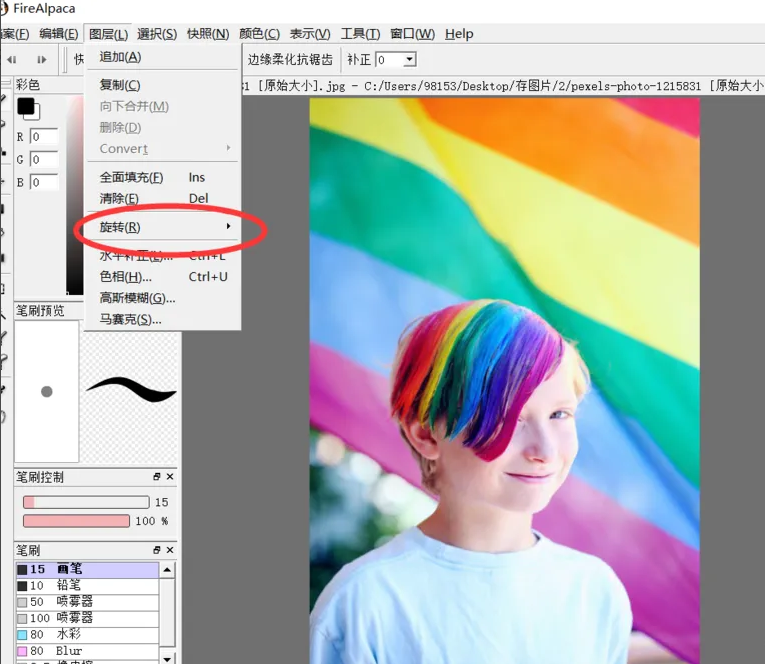The width and height of the screenshot is (765, 664).
Task: Select the 50 喷雾器 brush
Action: click(87, 602)
